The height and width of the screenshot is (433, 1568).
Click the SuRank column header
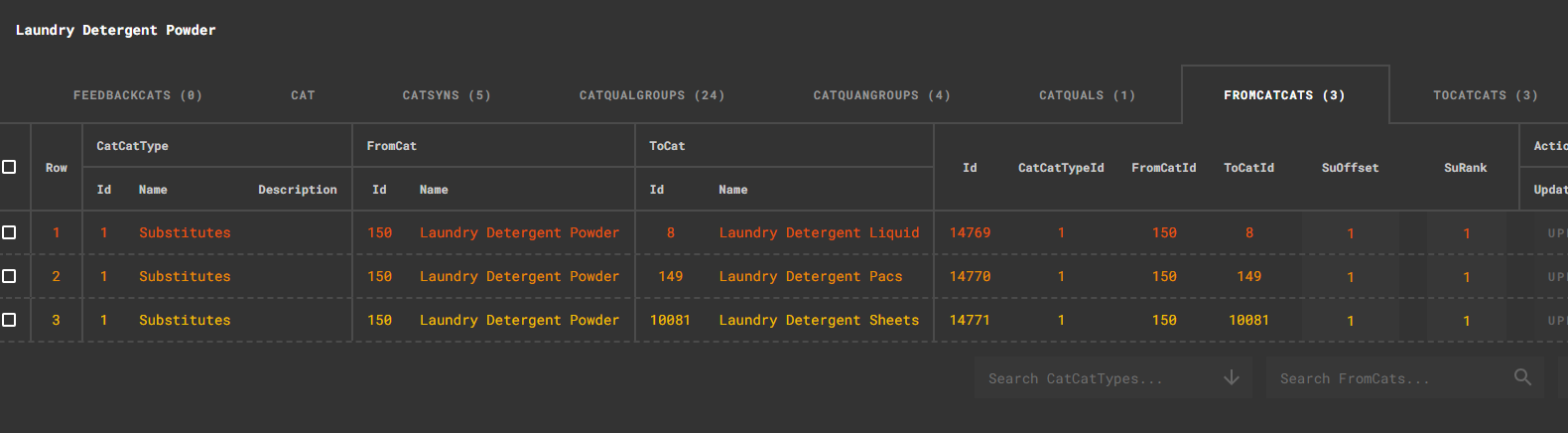point(1466,168)
